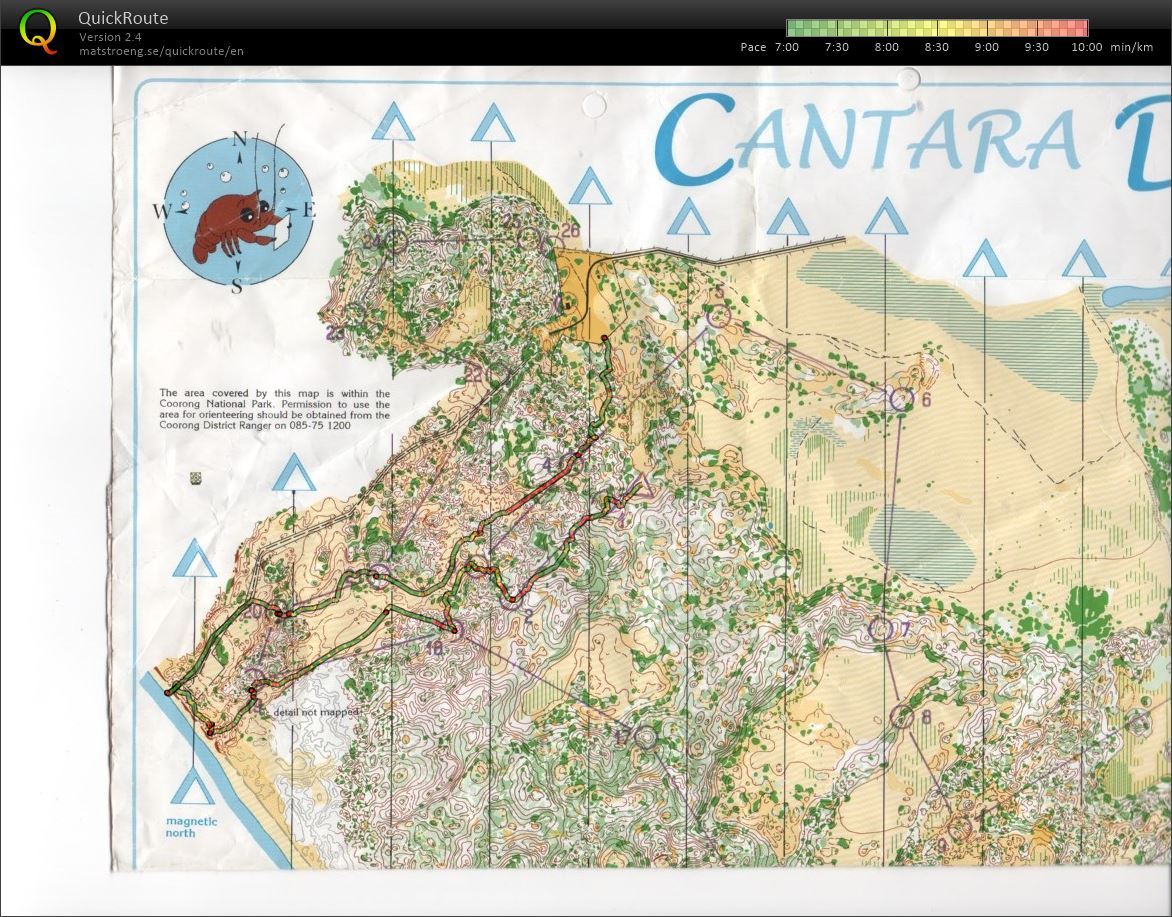Click control circle number 7
Screen dimensions: 1172x917
pyautogui.click(x=880, y=629)
